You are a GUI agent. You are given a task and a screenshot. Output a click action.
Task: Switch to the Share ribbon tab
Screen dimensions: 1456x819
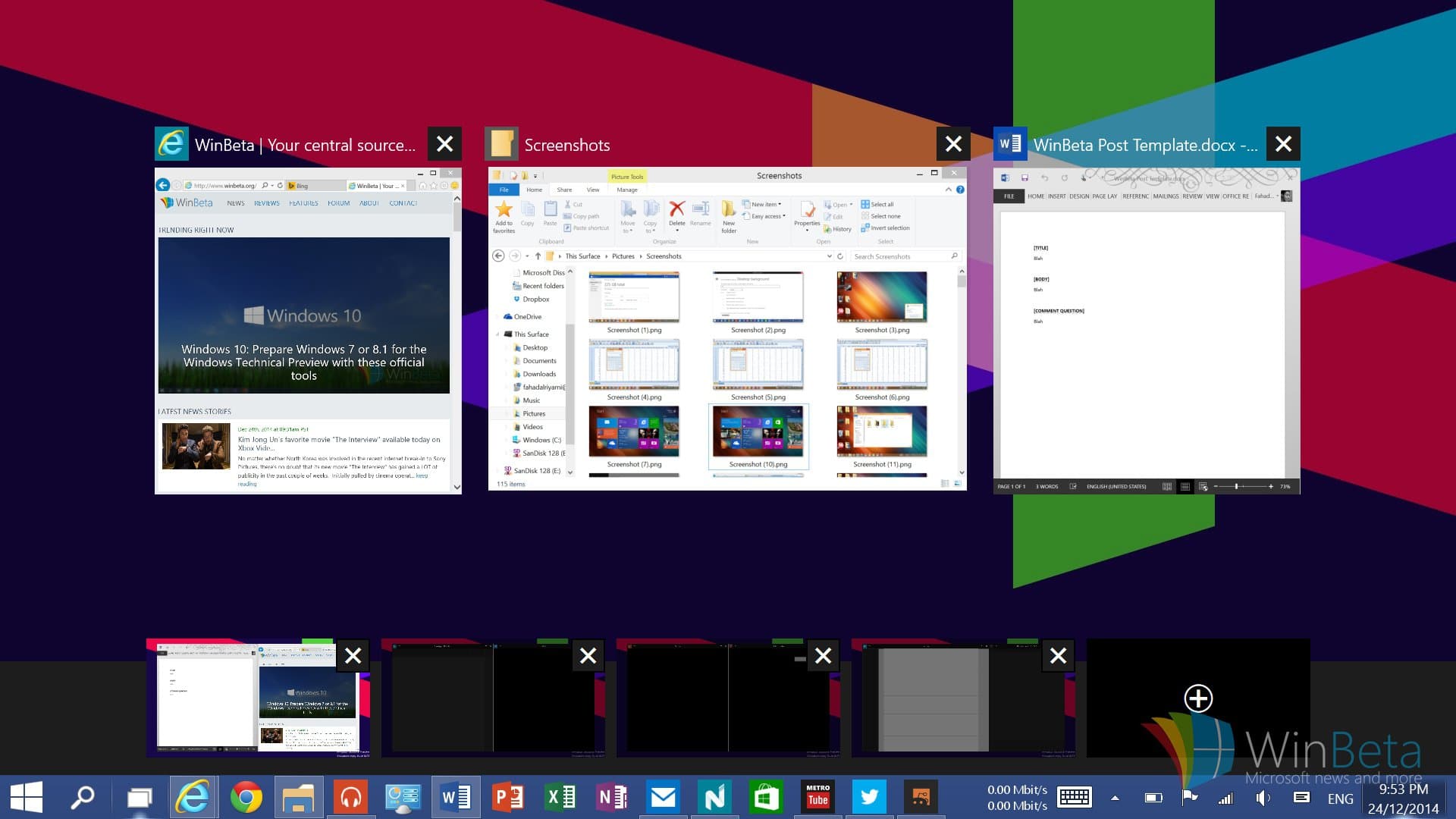tap(565, 190)
